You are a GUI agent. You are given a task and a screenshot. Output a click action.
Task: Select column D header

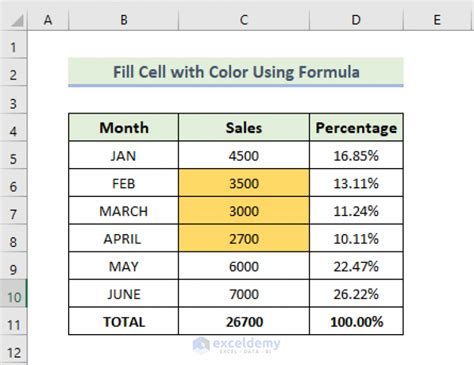click(356, 20)
